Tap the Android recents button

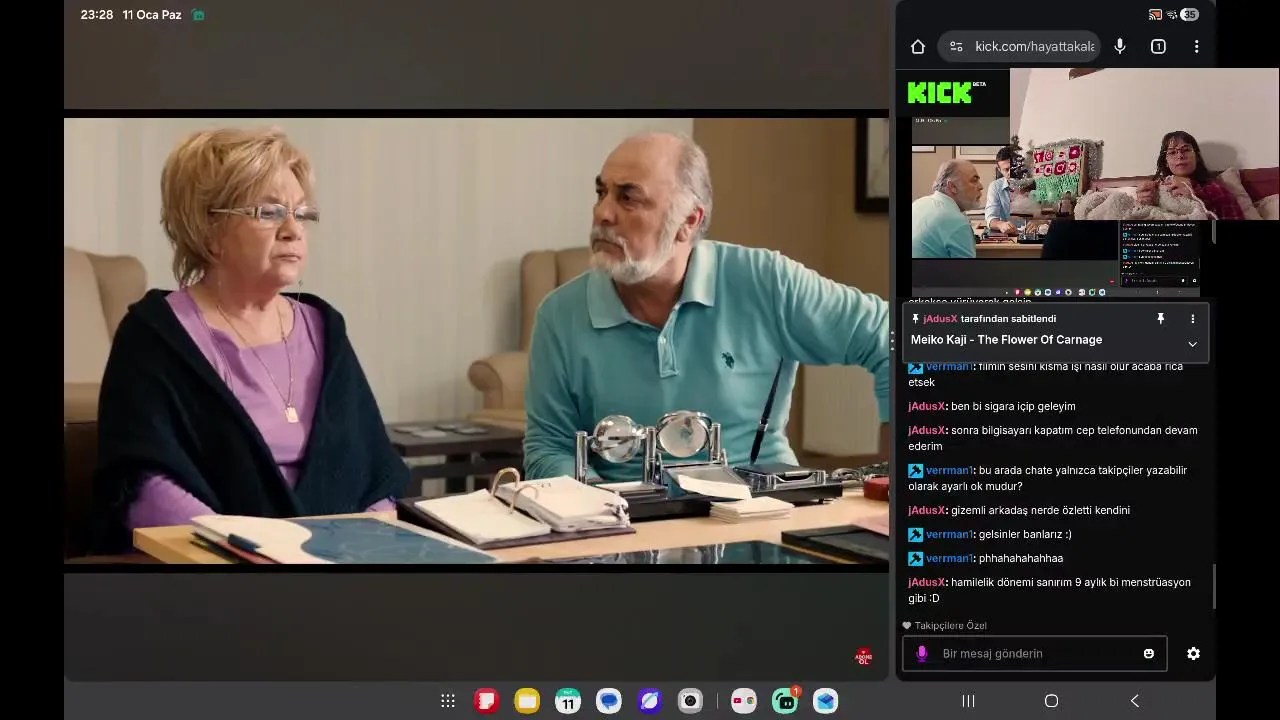coord(968,701)
